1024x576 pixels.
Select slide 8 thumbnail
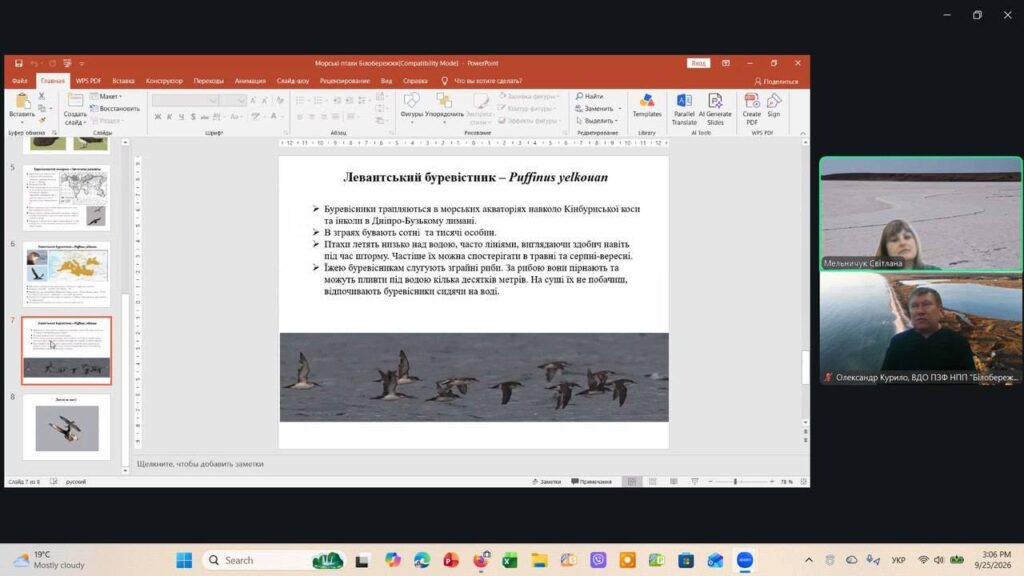[x=67, y=426]
